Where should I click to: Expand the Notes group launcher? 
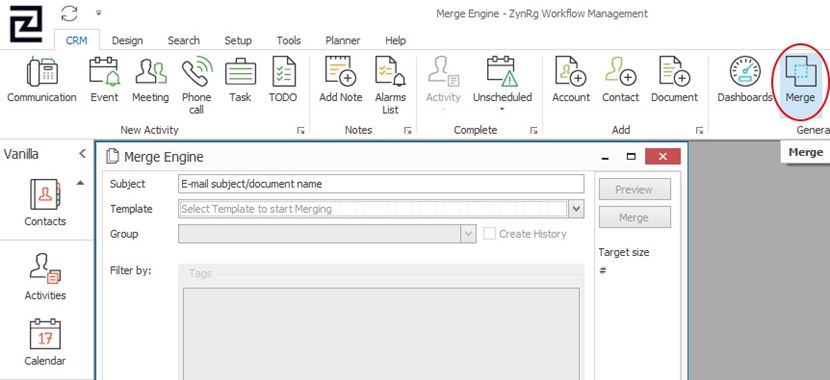point(408,130)
